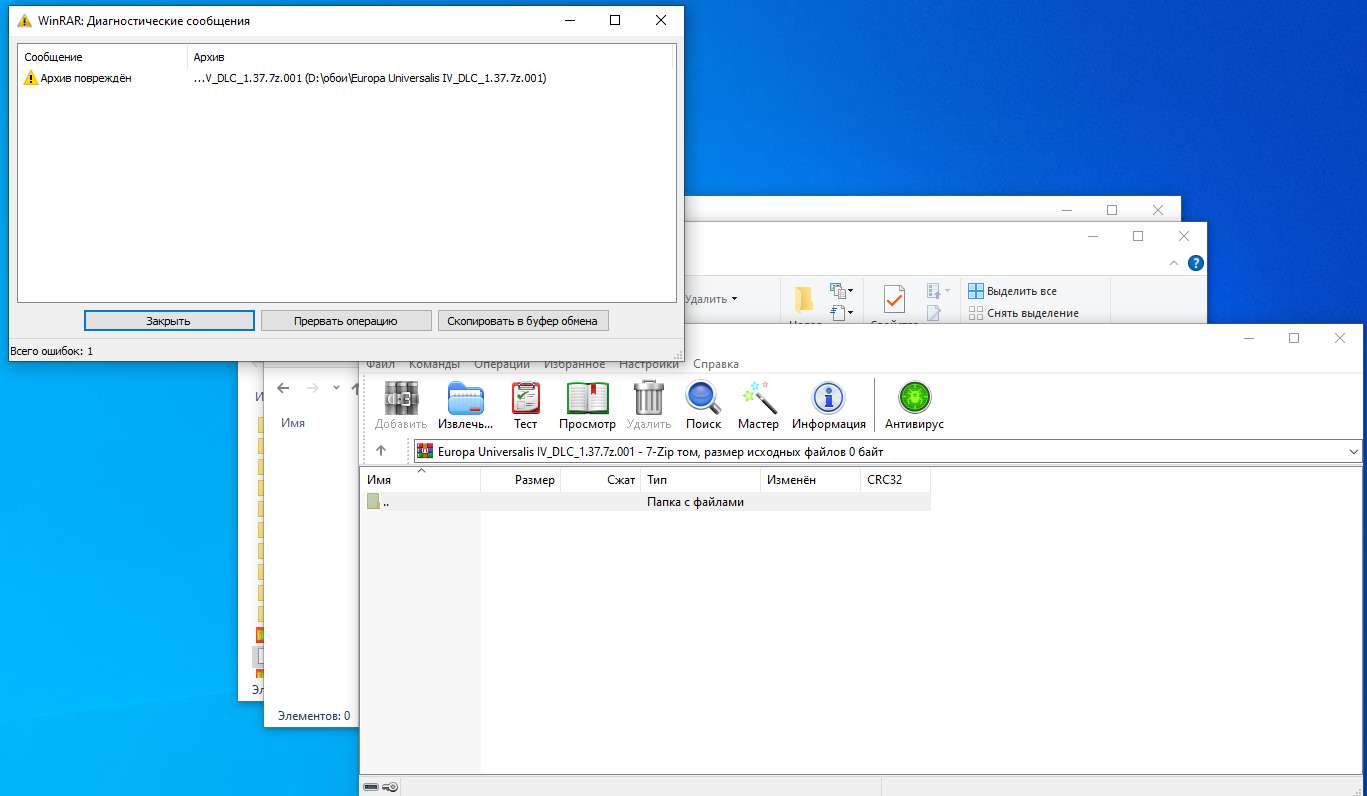Open the Настройки menu in WinRAR
This screenshot has width=1367, height=796.
pos(649,364)
